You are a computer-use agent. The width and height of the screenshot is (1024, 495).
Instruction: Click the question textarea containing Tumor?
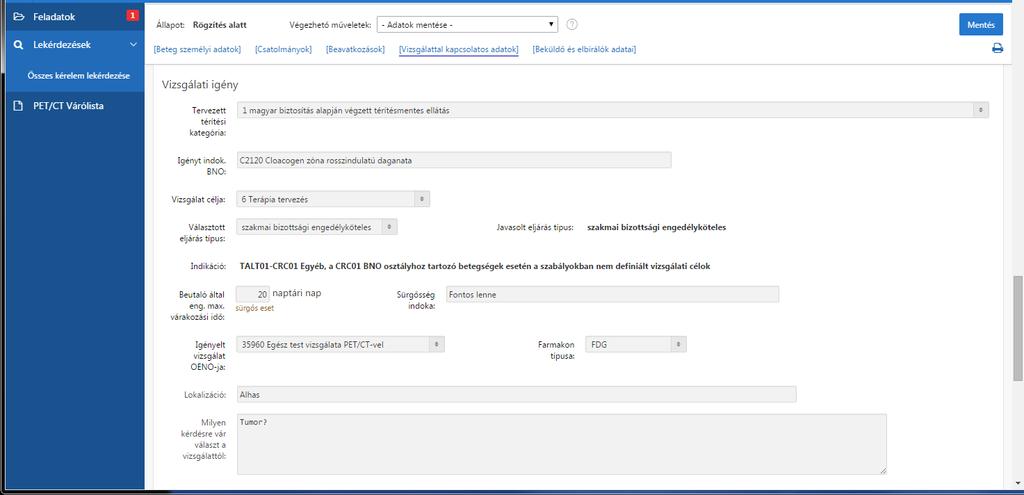(x=562, y=444)
